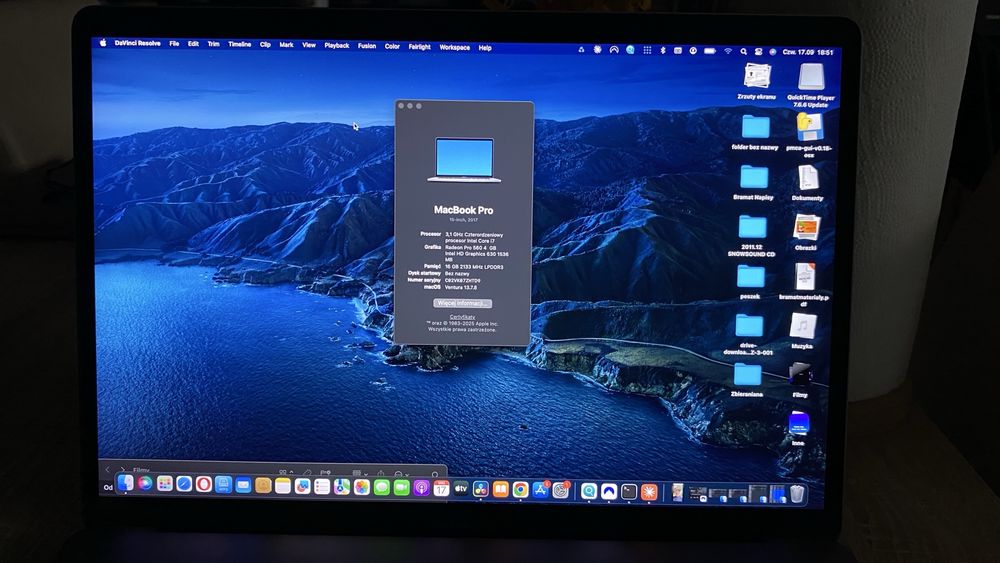Open the Certyfikaty link

462,317
